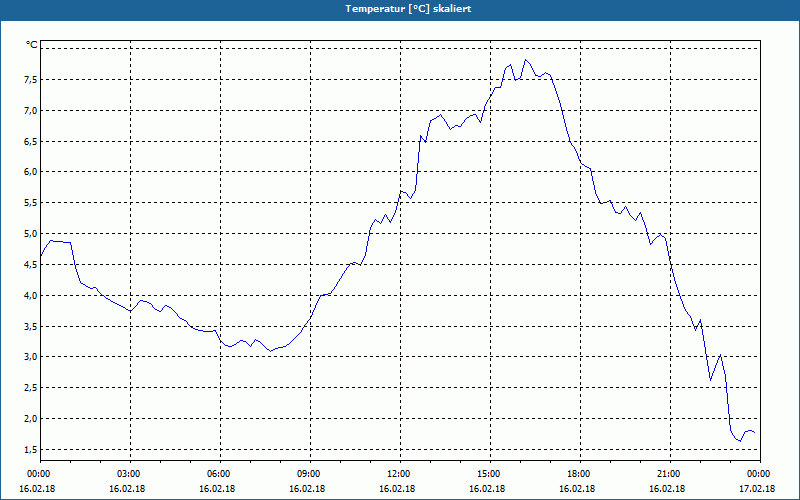
Task: Click the 16.02.18 date under the first 00:00
Action: click(37, 489)
